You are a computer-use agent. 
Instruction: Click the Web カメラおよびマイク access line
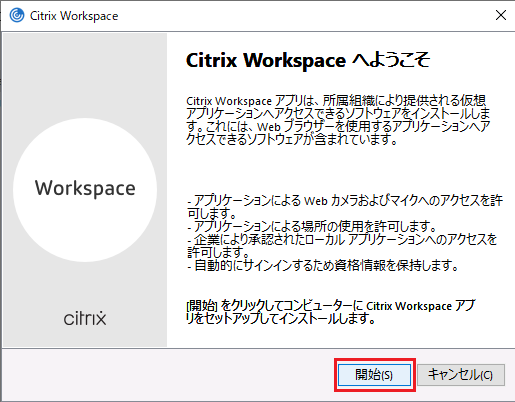click(345, 207)
